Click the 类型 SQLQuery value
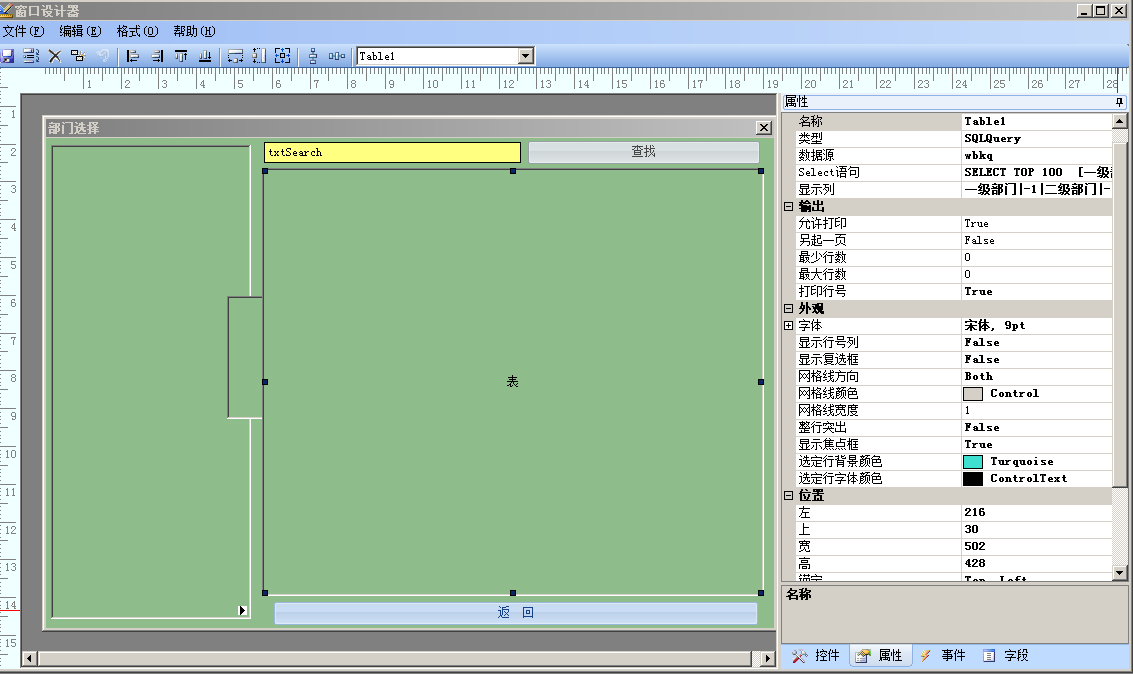Image resolution: width=1133 pixels, height=674 pixels. tap(1036, 139)
